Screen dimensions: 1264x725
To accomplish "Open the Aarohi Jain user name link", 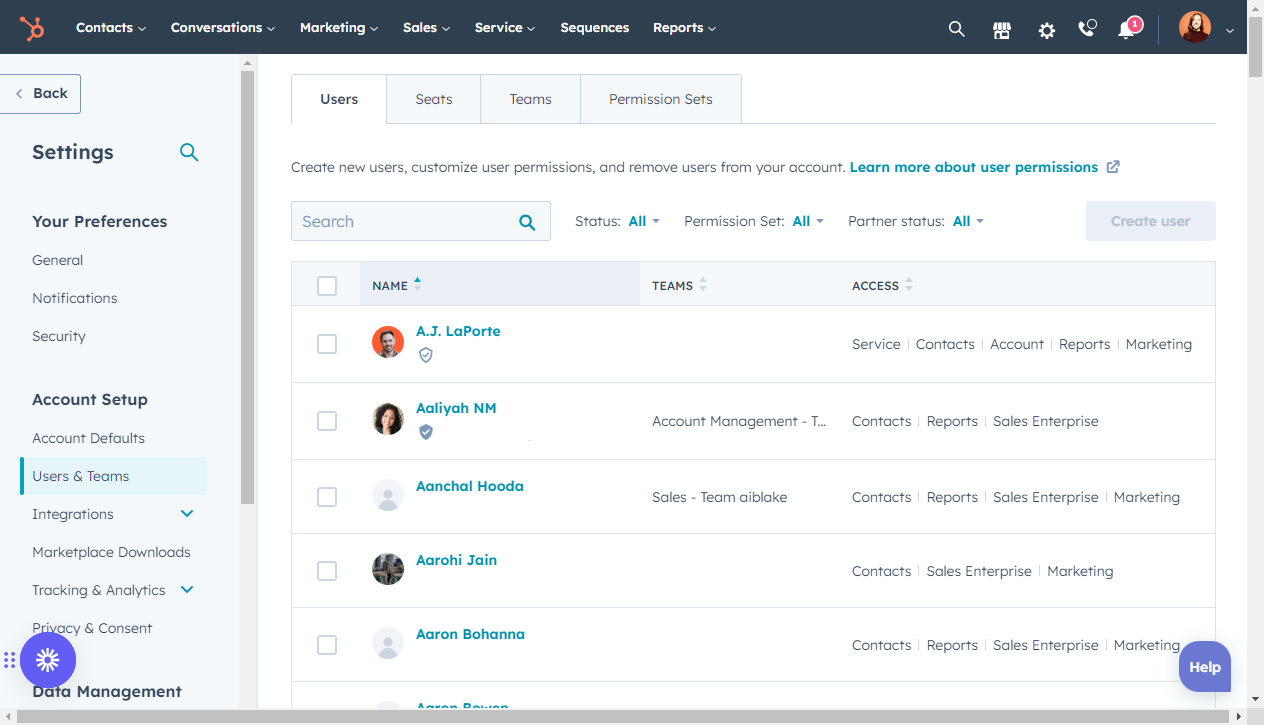I will (x=456, y=560).
